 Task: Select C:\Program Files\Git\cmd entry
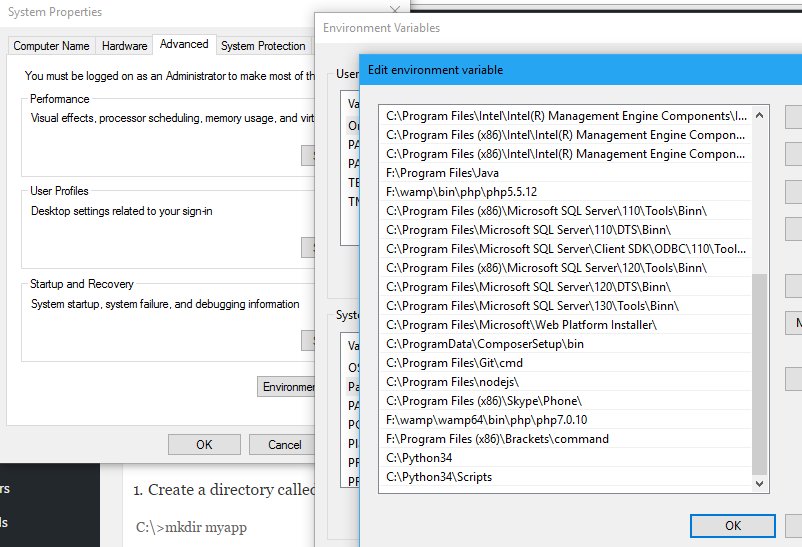coord(566,362)
